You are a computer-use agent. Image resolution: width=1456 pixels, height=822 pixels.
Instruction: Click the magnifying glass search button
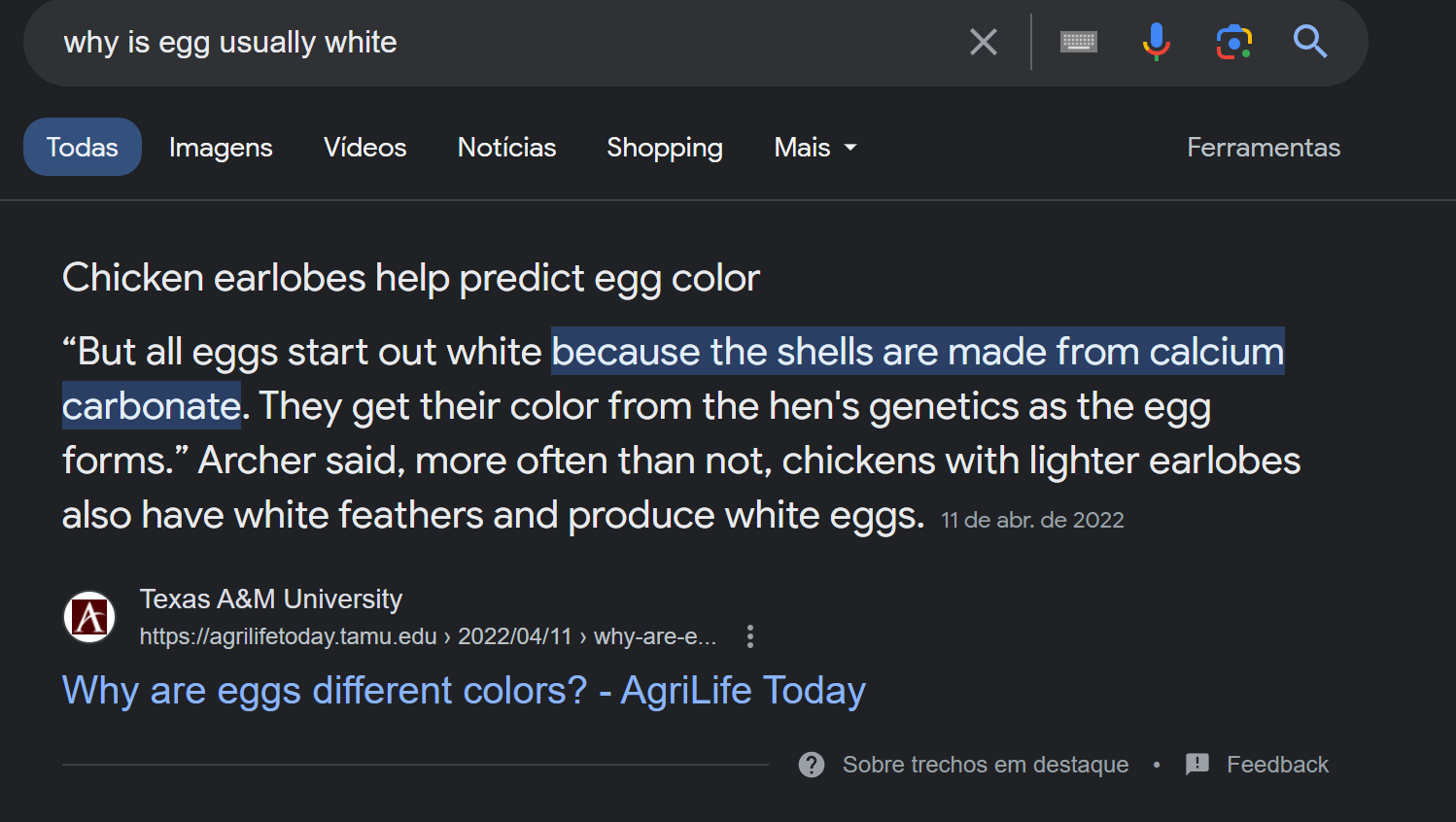point(1310,42)
